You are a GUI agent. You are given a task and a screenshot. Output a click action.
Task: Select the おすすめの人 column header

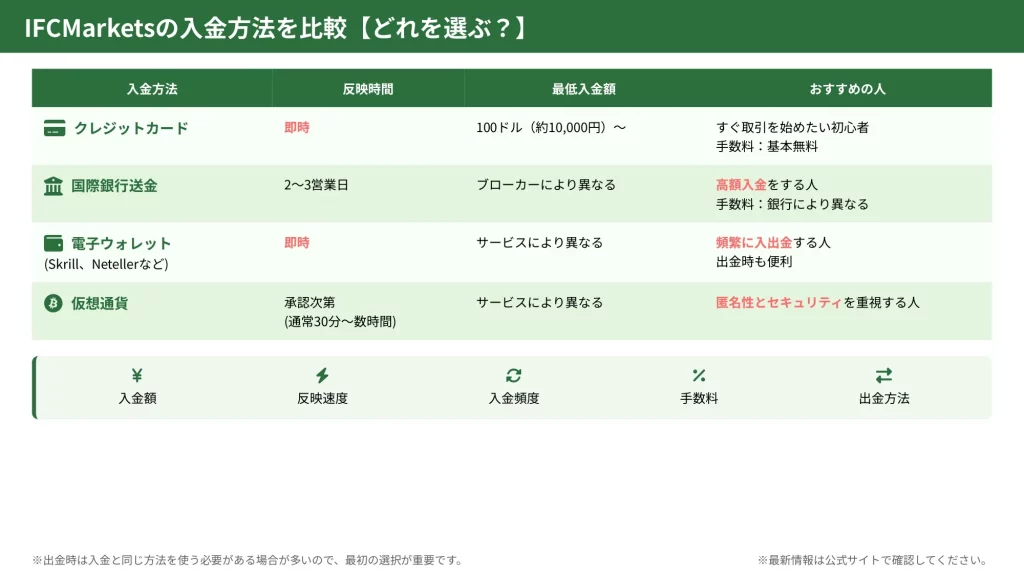(848, 89)
